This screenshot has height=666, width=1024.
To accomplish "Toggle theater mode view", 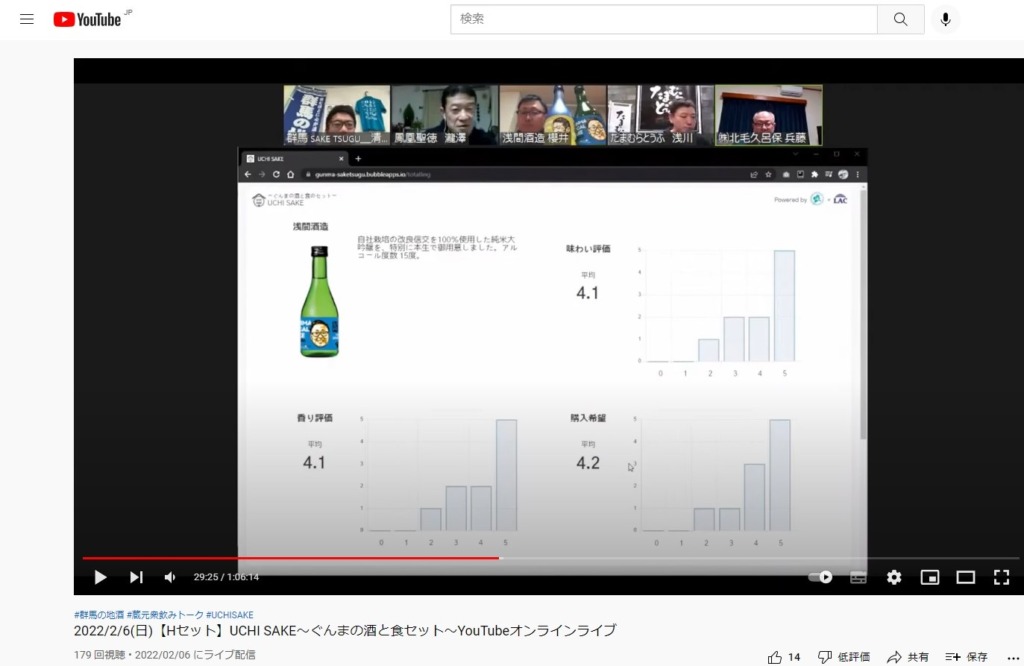I will pos(965,577).
